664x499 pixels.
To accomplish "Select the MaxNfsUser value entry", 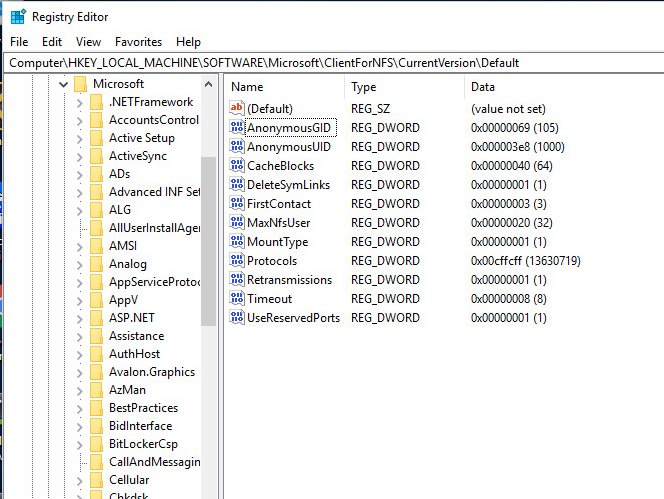I will point(278,223).
